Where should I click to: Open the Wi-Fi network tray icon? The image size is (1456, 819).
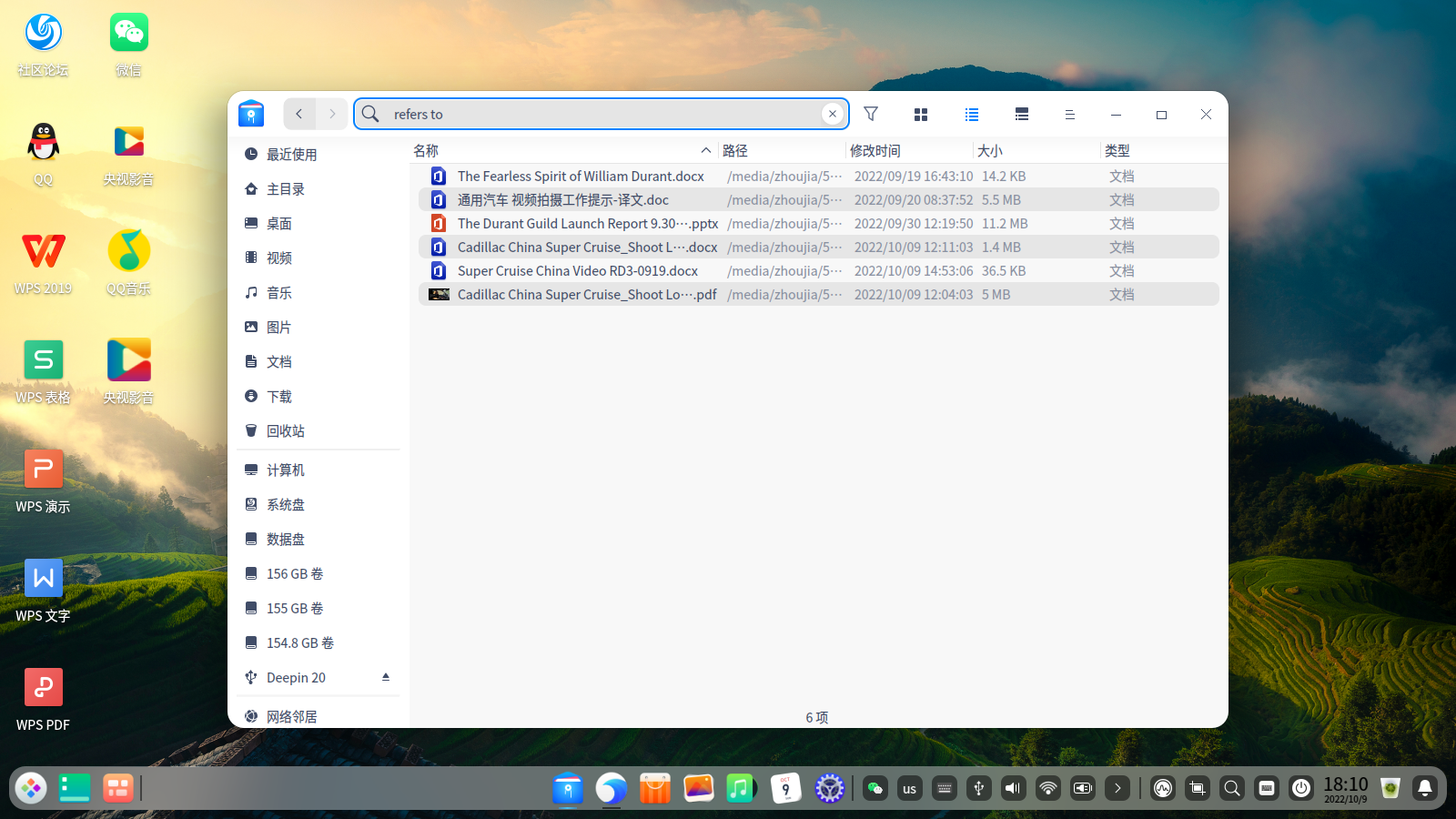(1047, 789)
